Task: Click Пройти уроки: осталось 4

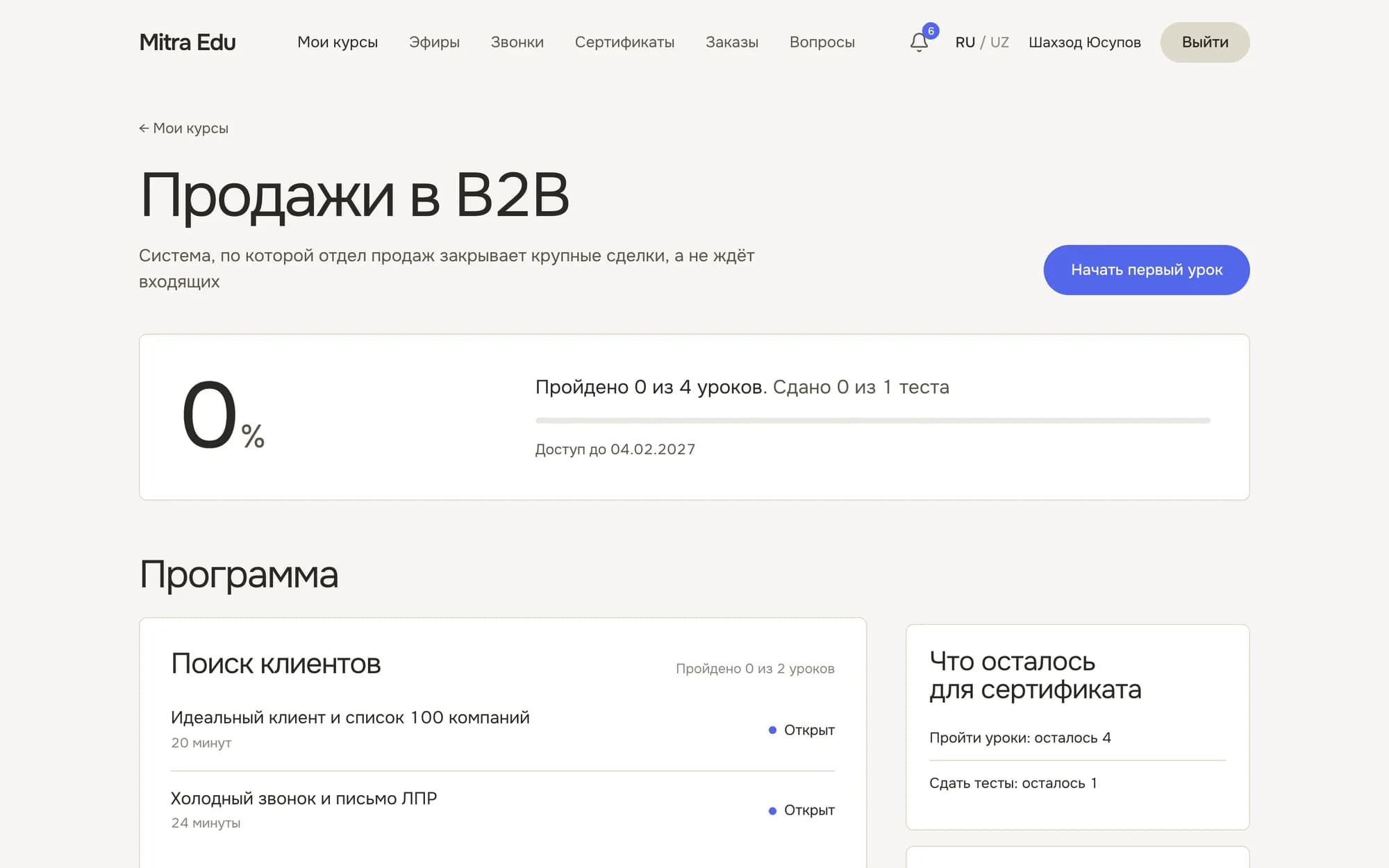Action: click(x=1020, y=737)
